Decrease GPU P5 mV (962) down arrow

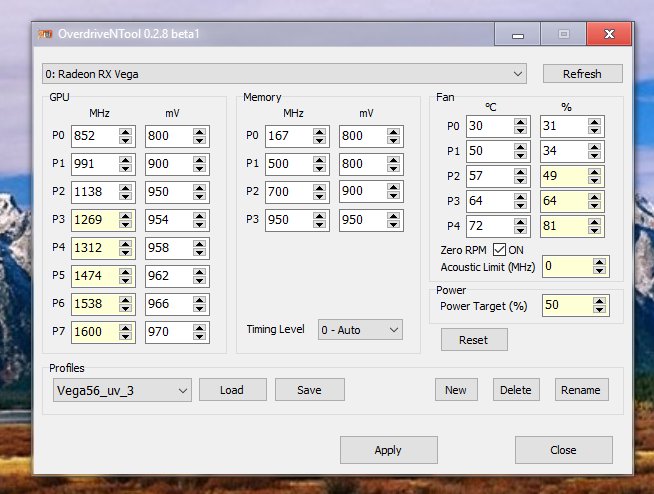(x=200, y=280)
